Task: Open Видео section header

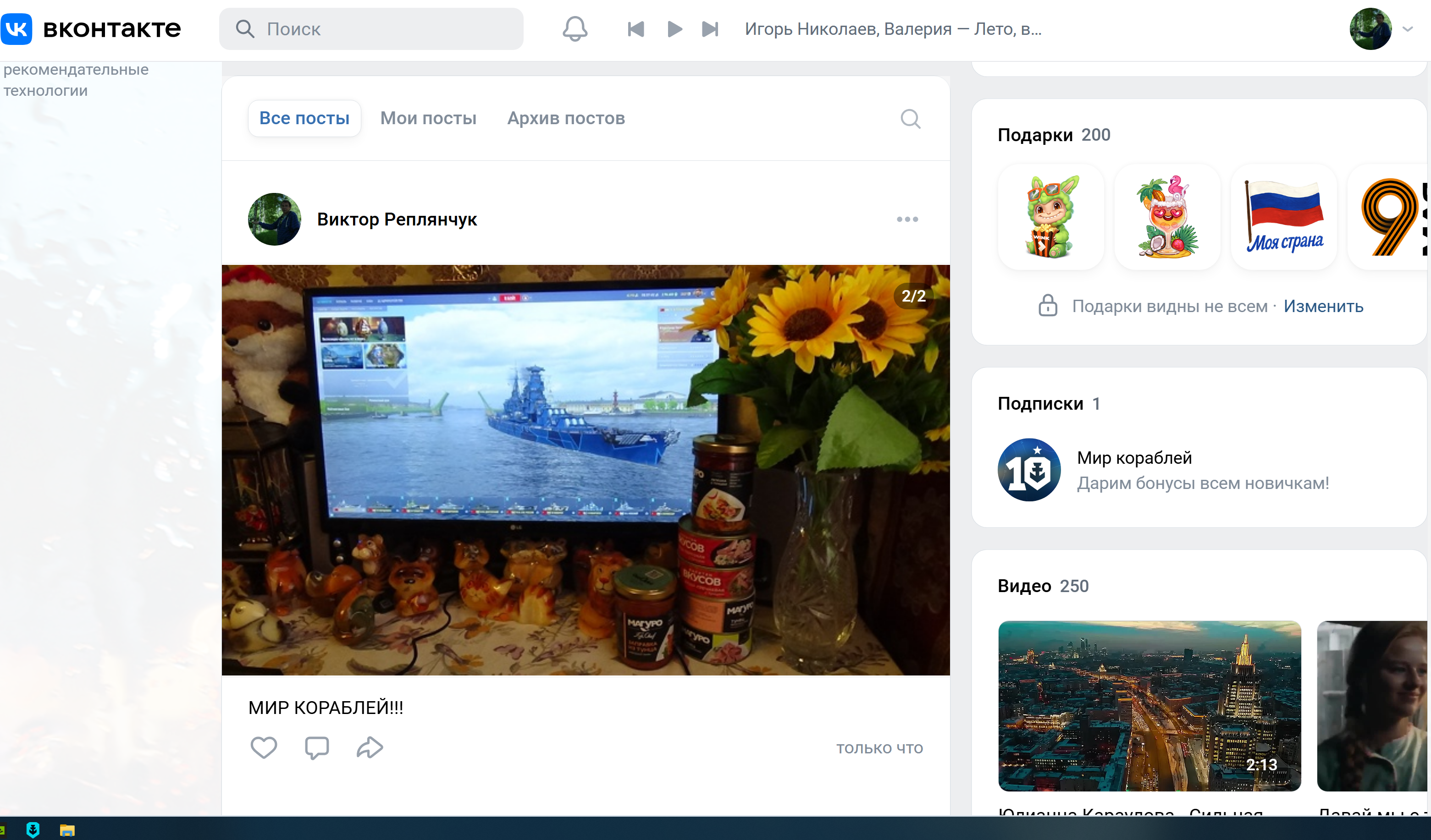Action: click(1043, 586)
